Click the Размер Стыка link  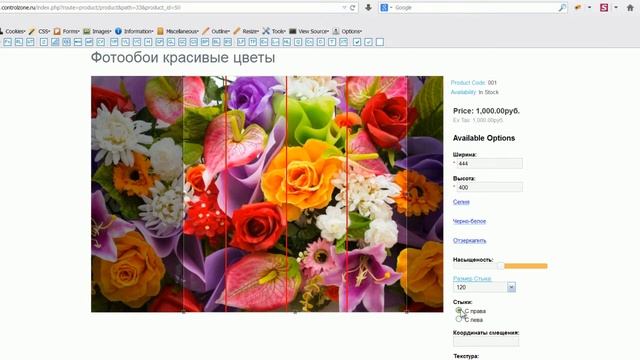point(472,279)
